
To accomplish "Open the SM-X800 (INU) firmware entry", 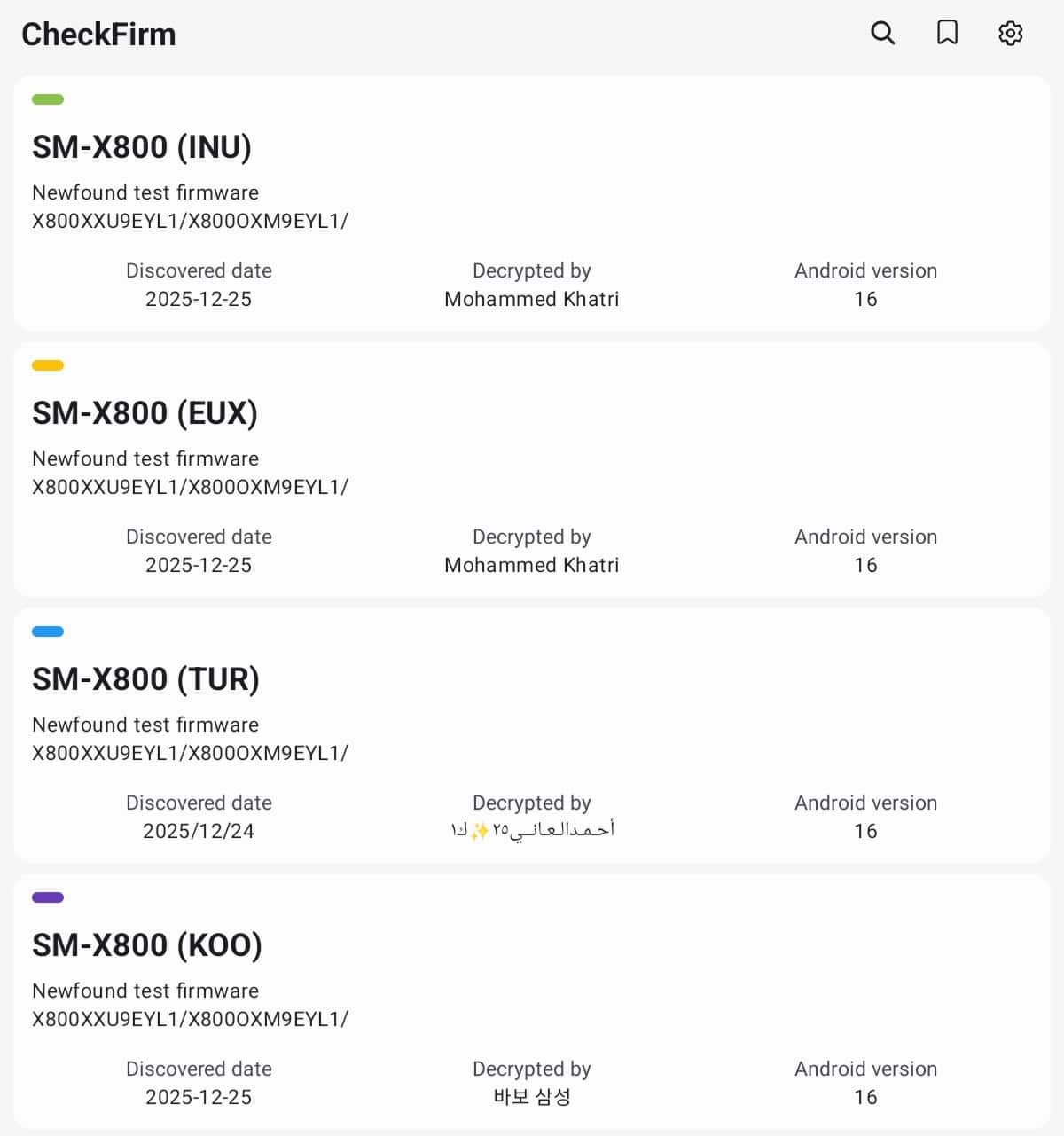I will [x=142, y=147].
